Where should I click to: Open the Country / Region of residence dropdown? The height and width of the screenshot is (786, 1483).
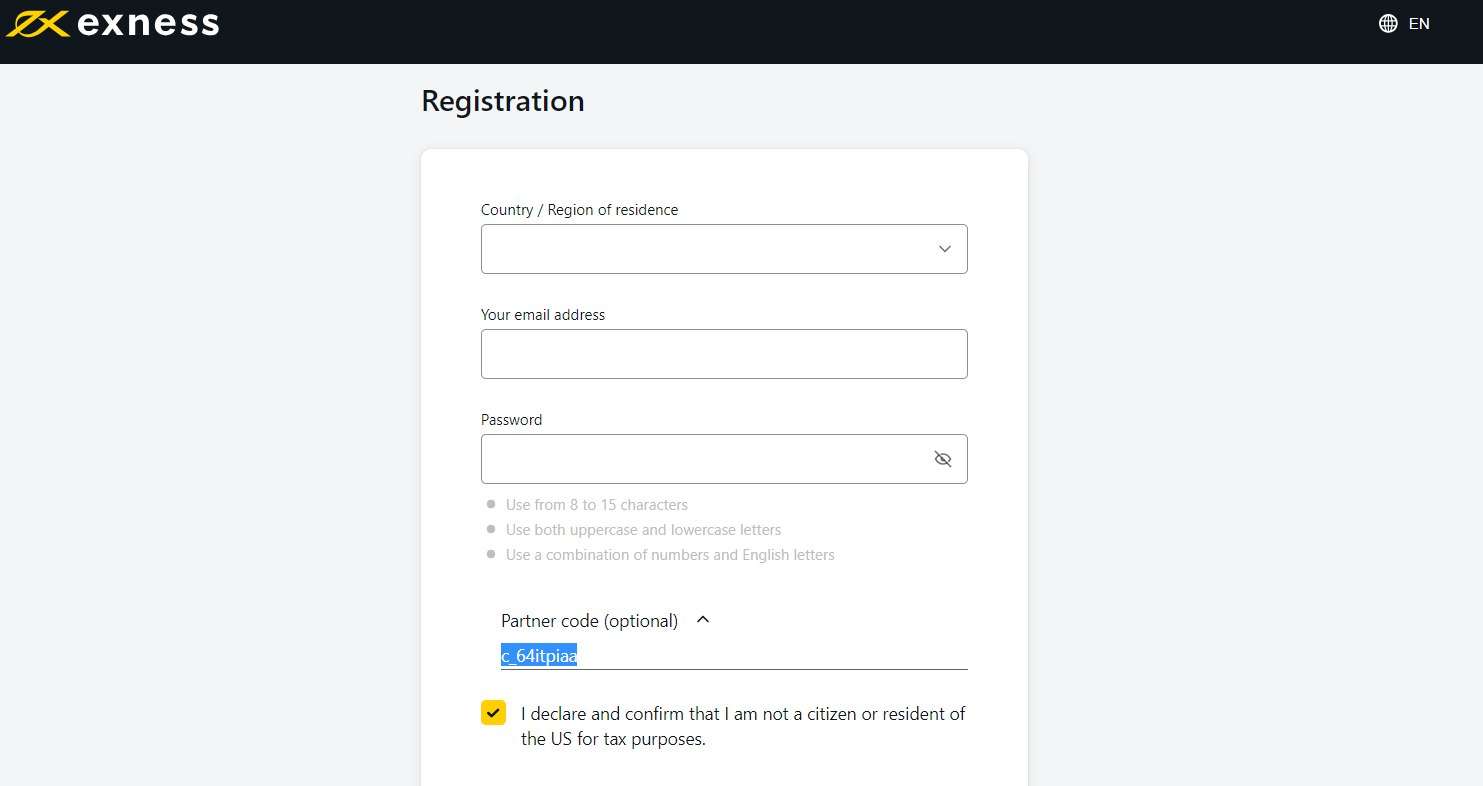[x=724, y=249]
